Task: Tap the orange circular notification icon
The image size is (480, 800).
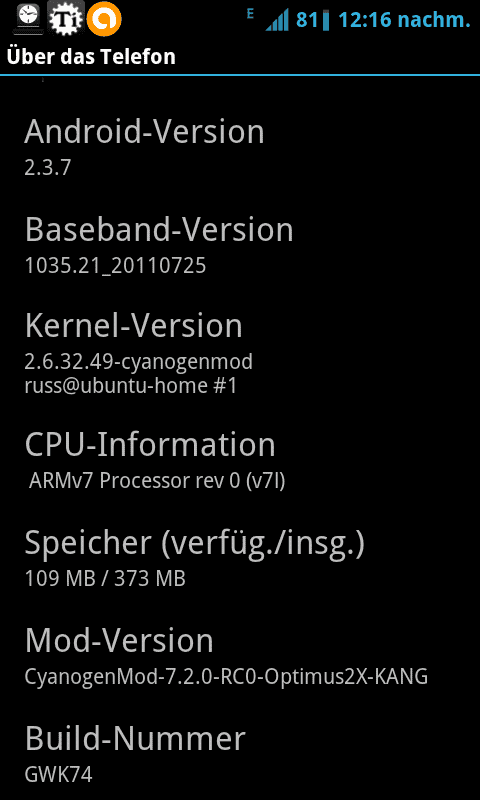Action: click(104, 19)
